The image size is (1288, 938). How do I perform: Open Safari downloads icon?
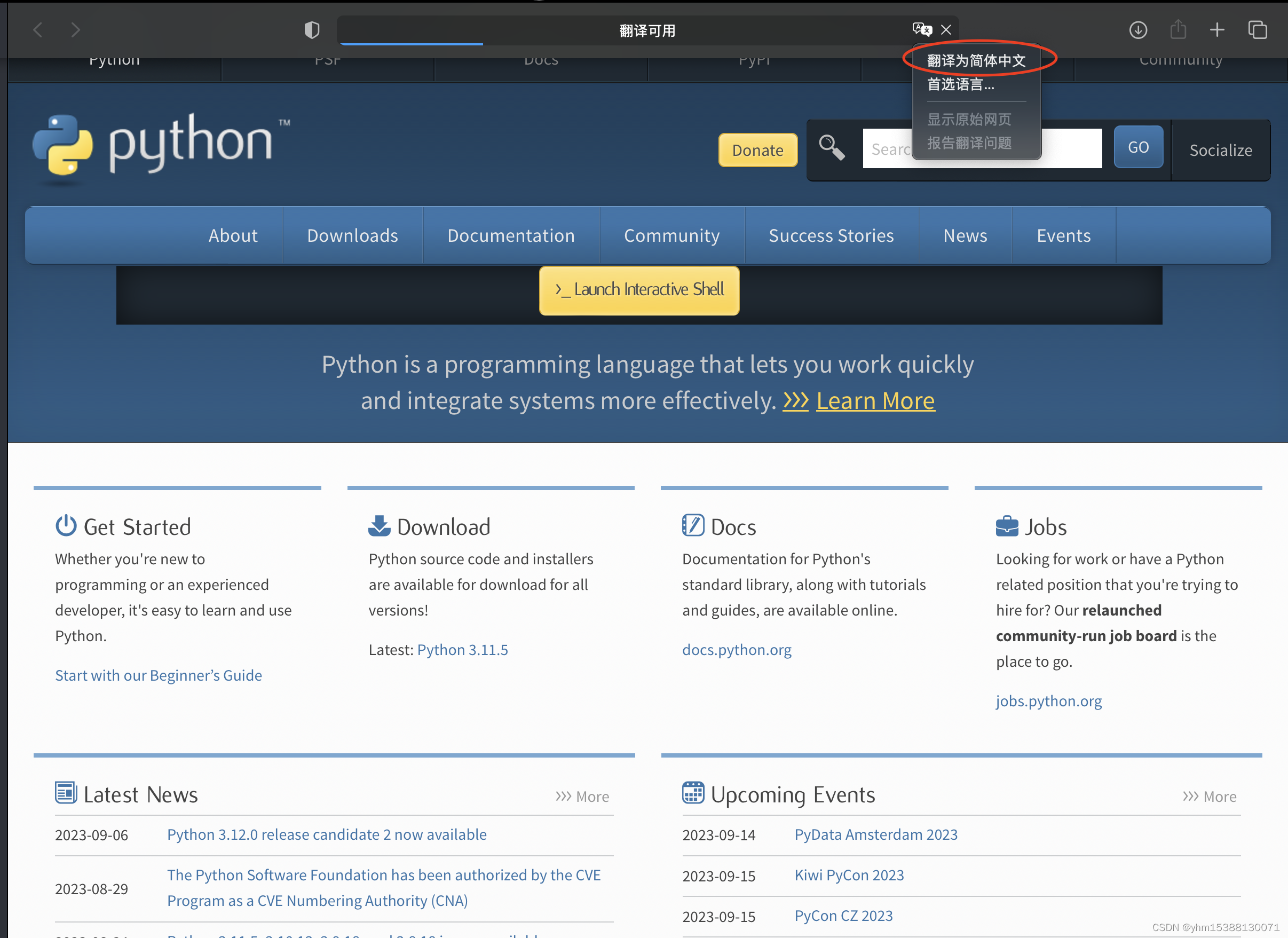(1138, 29)
